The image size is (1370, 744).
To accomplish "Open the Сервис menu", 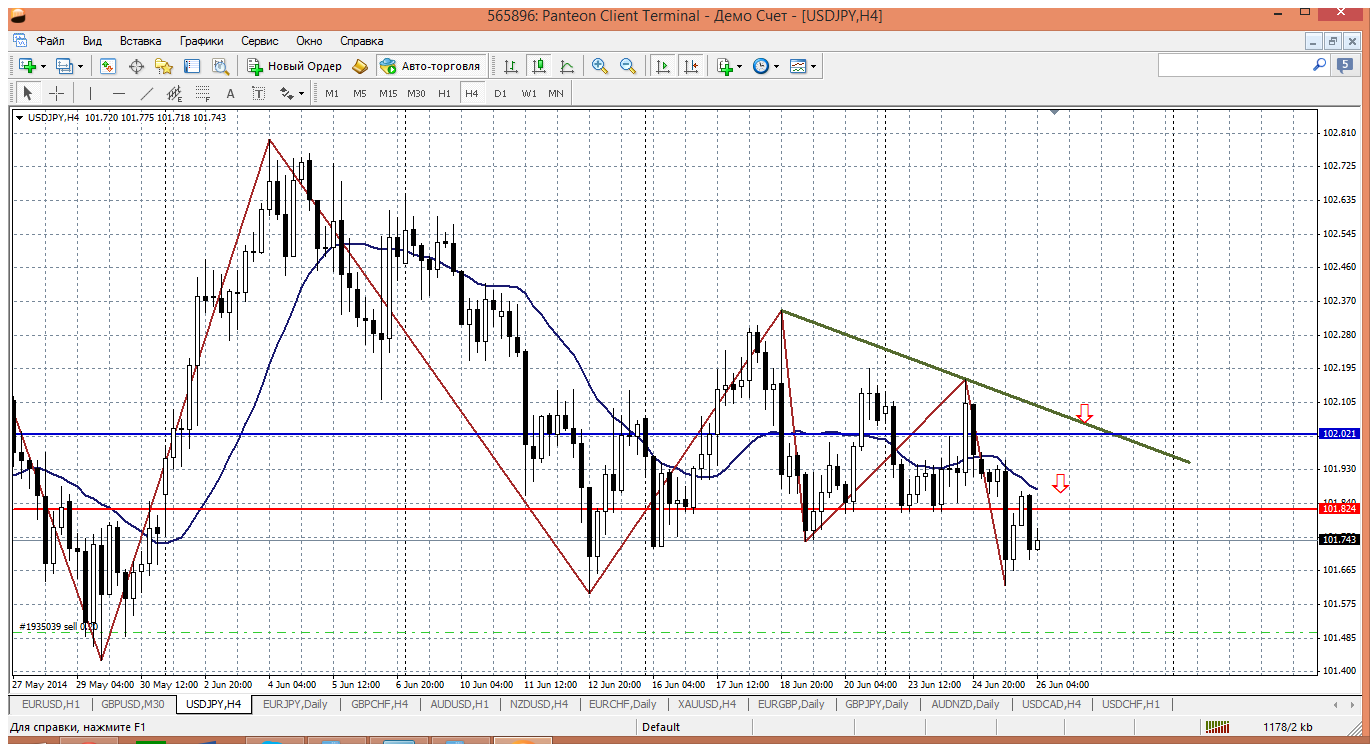I will (x=260, y=41).
